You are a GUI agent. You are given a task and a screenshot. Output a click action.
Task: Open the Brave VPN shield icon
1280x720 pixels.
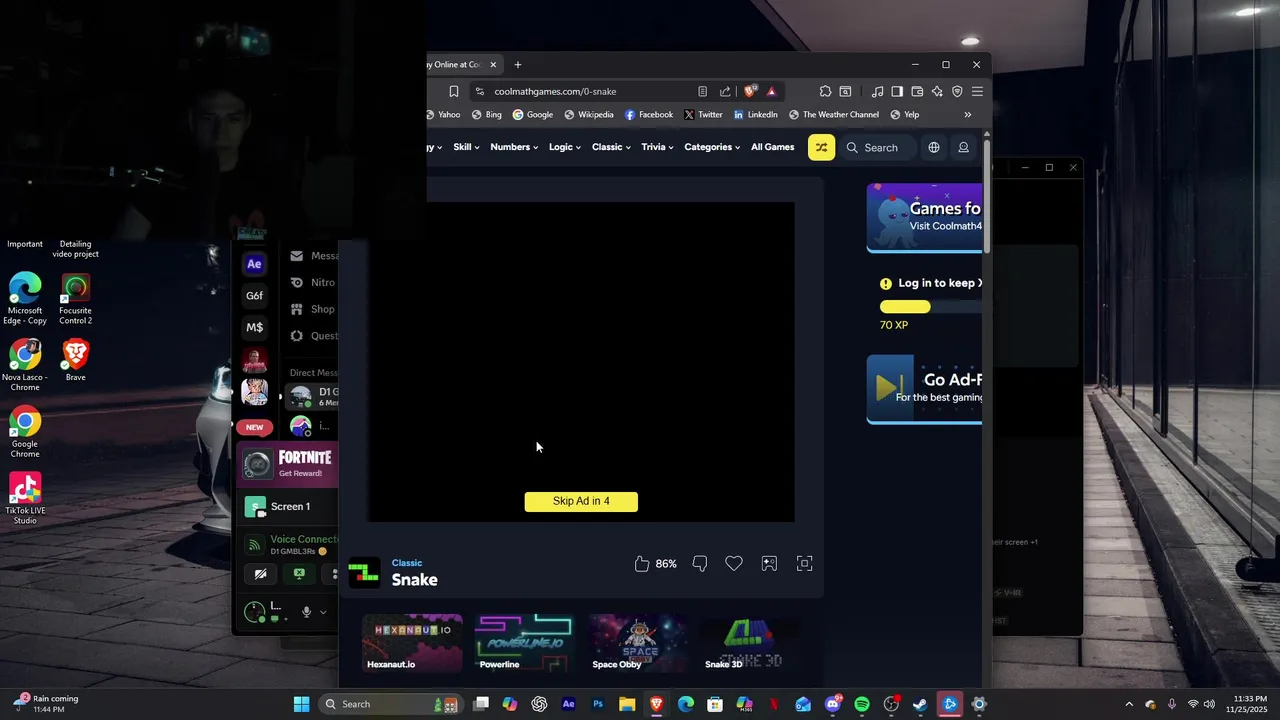tap(957, 91)
